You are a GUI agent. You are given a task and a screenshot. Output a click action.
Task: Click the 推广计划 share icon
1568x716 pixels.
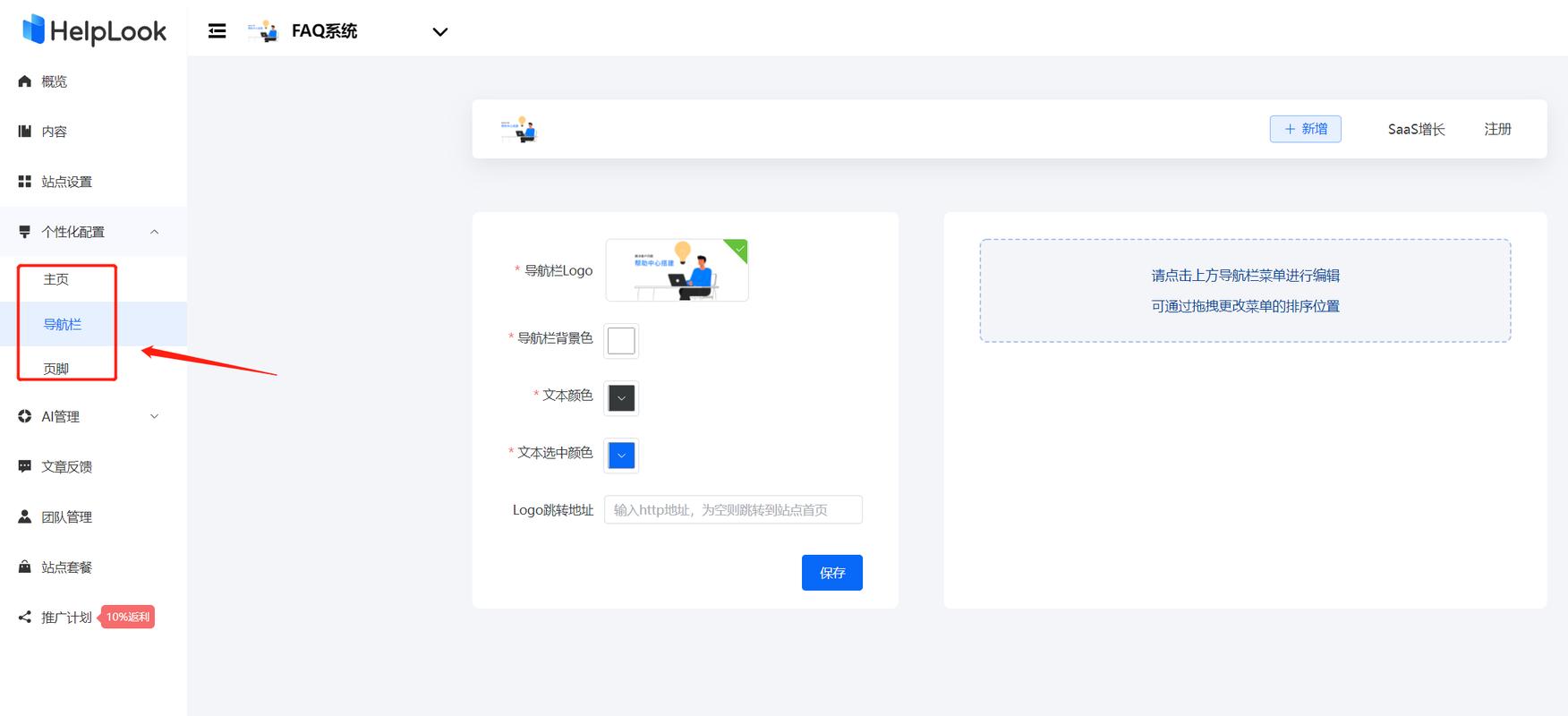click(25, 617)
